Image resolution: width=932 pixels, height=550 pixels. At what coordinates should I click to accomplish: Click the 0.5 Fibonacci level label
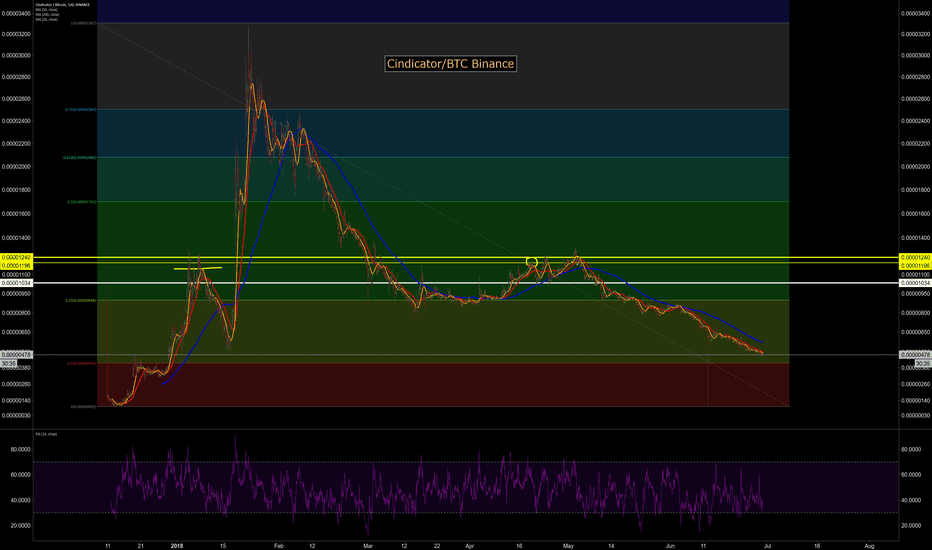[81, 202]
